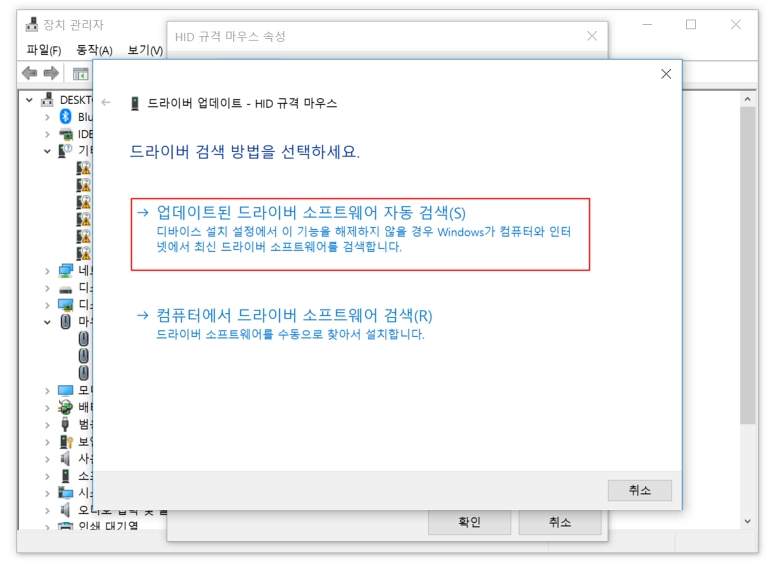
Task: Close the 장치 관리자 window
Action: coord(736,24)
